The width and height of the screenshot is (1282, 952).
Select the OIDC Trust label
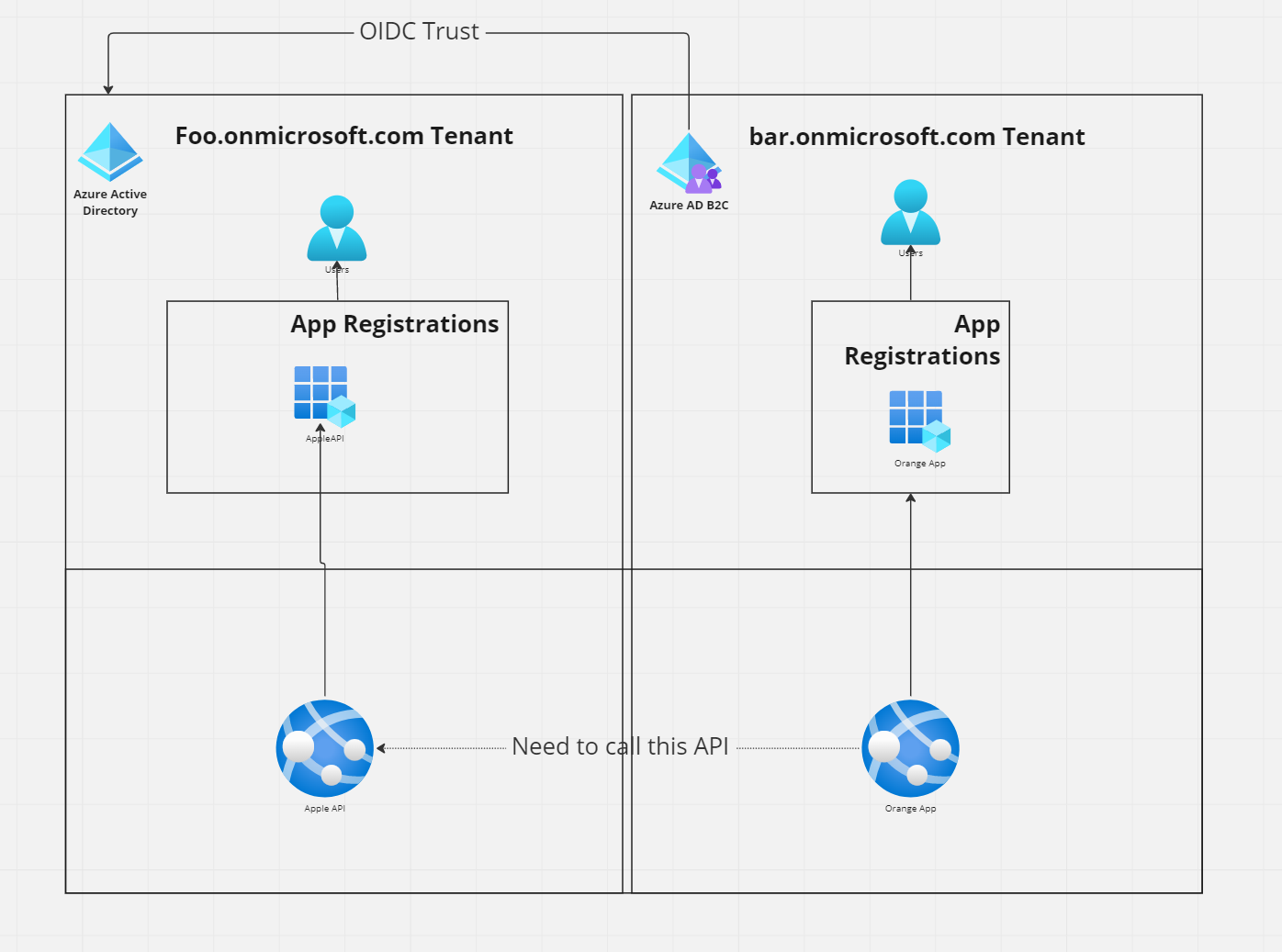421,30
